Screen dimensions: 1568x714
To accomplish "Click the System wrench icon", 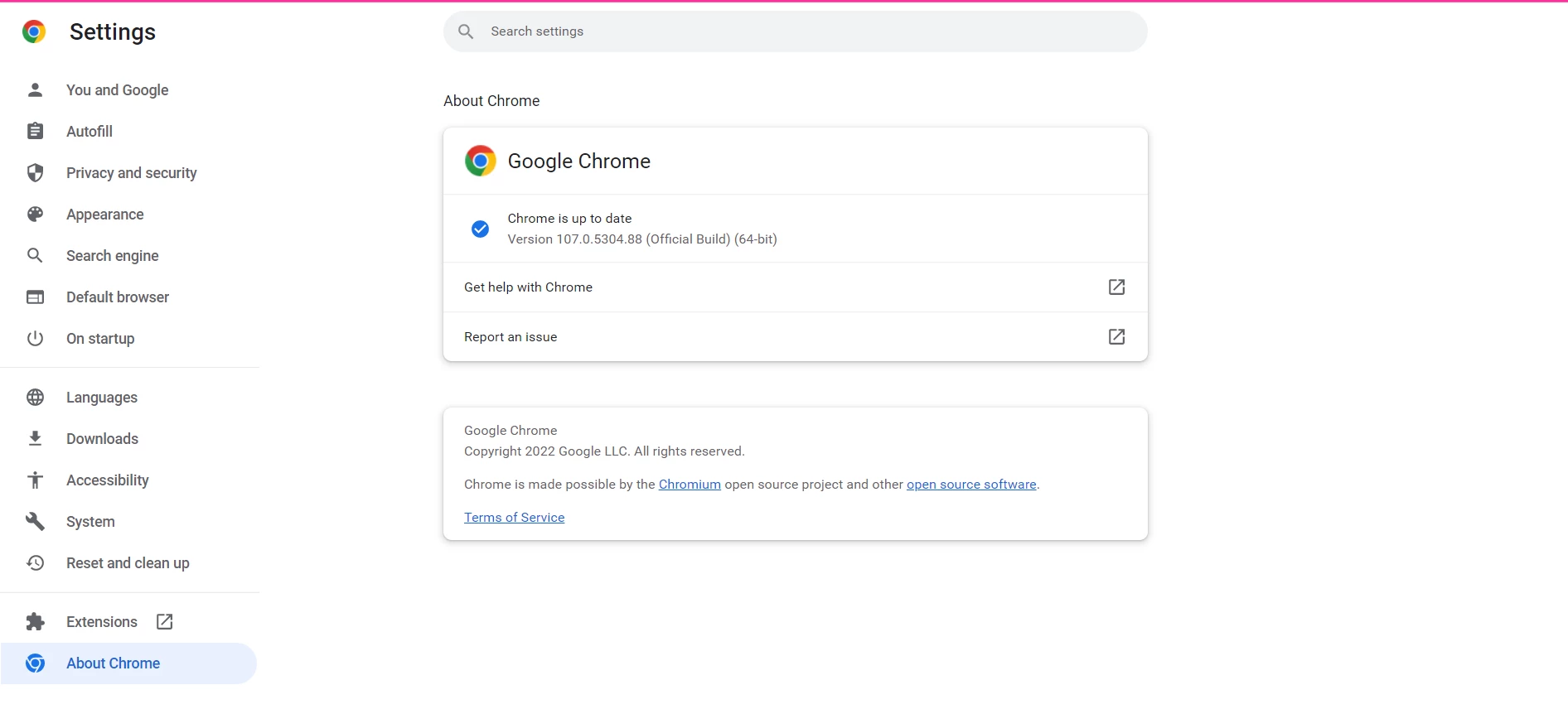I will [x=35, y=521].
